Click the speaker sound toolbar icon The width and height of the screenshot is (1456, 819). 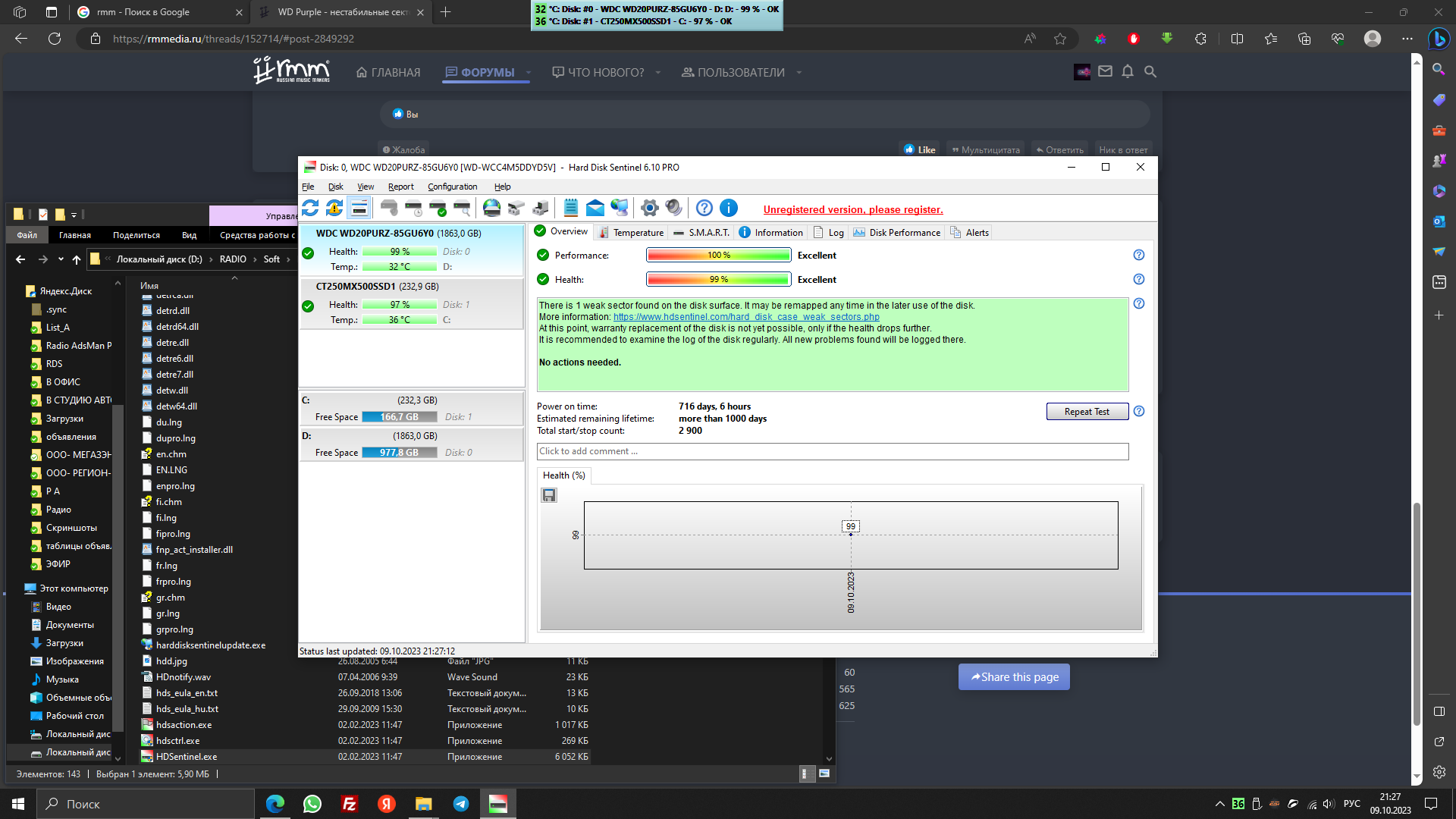673,208
